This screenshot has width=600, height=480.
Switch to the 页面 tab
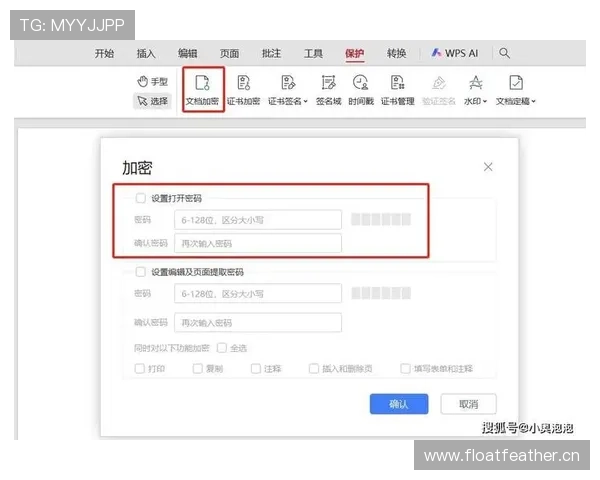[x=229, y=54]
